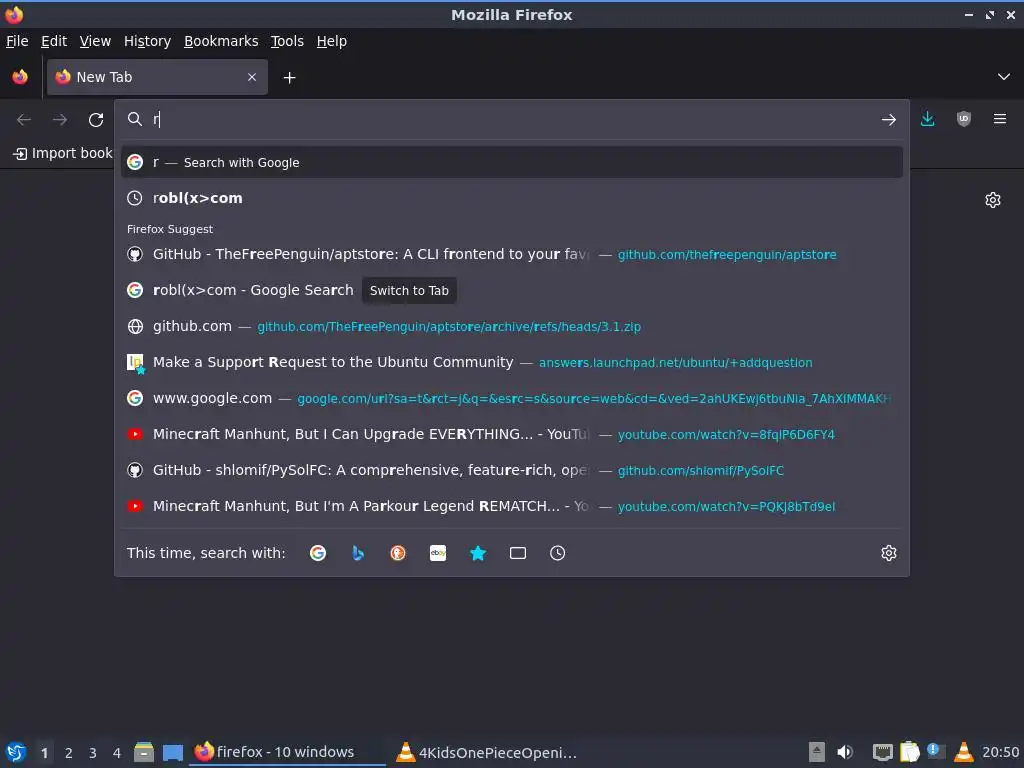Screen dimensions: 1024x768
Task: Open the Edit menu
Action: point(54,41)
